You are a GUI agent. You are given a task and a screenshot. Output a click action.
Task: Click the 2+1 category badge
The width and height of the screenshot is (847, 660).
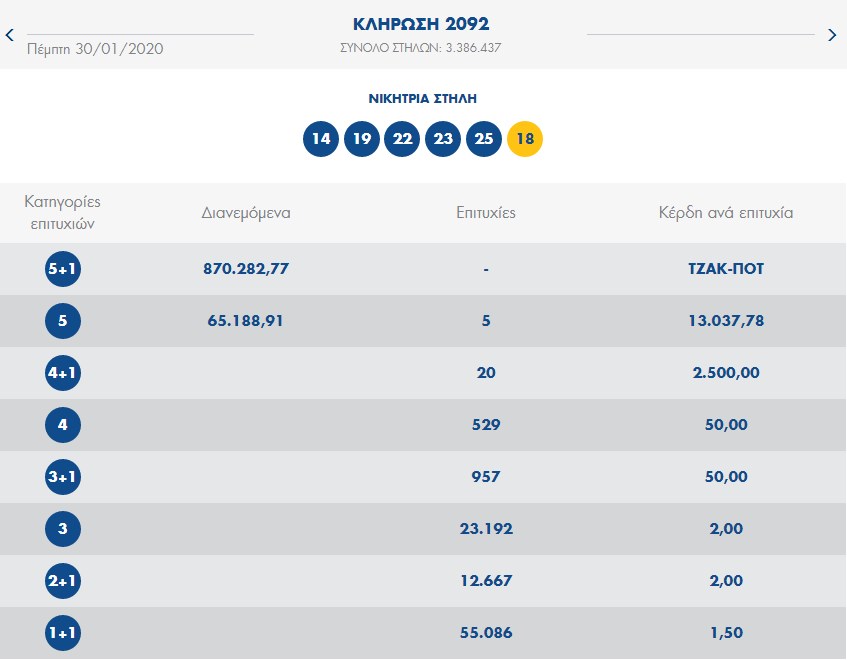pos(63,581)
